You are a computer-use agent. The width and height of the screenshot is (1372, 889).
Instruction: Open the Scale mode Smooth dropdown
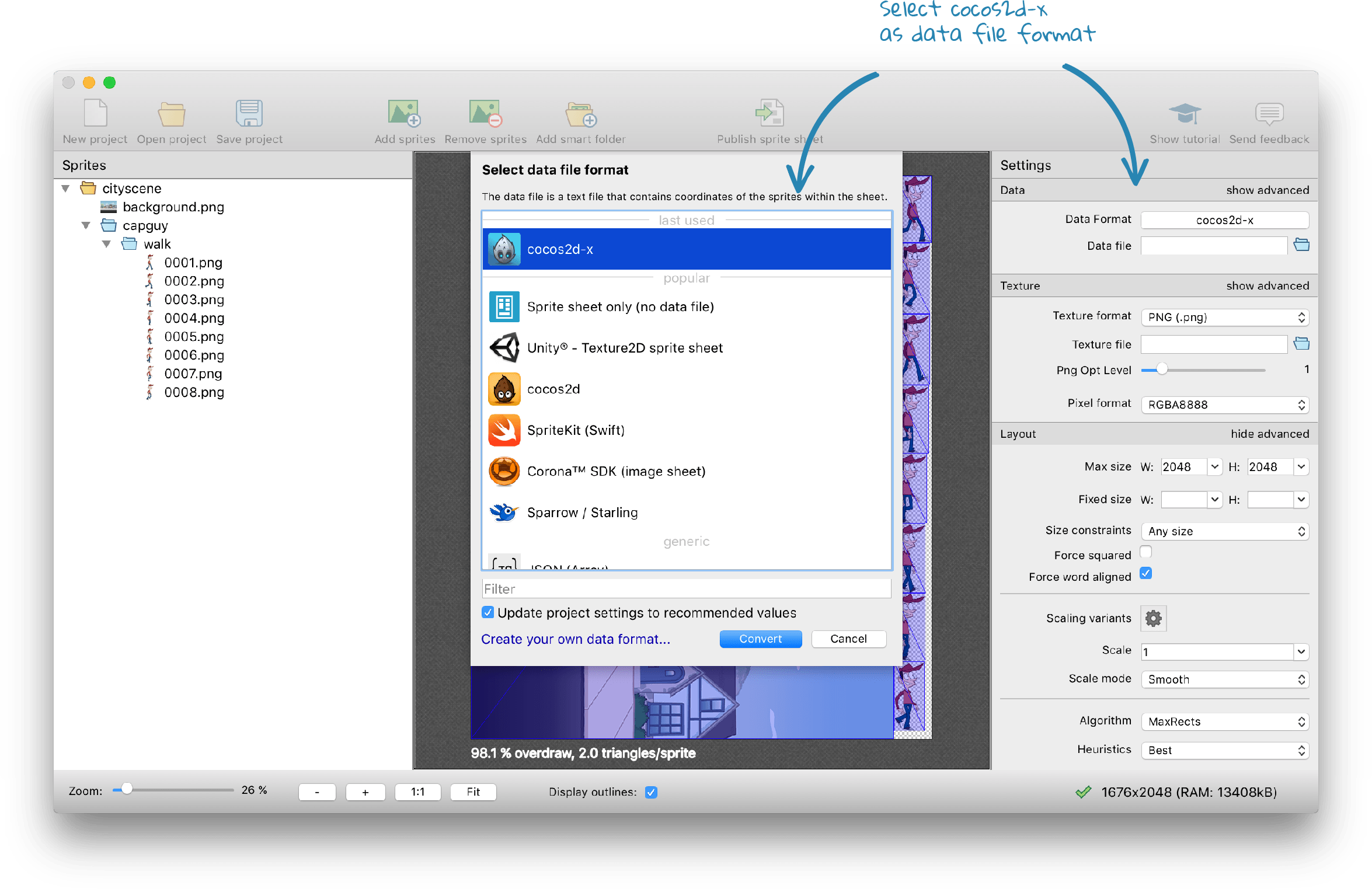(x=1225, y=679)
